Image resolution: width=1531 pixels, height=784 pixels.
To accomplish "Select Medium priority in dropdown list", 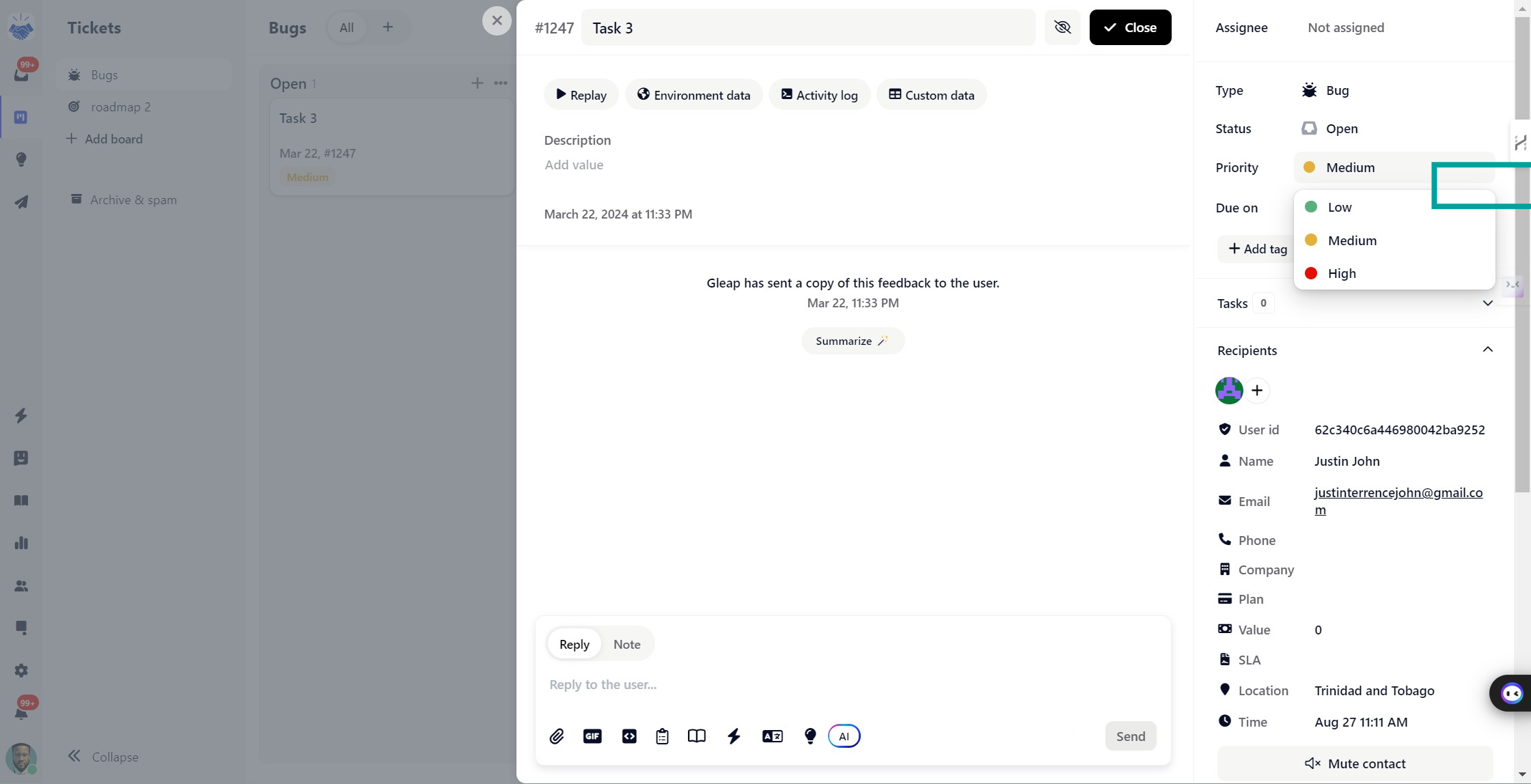I will pos(1394,240).
